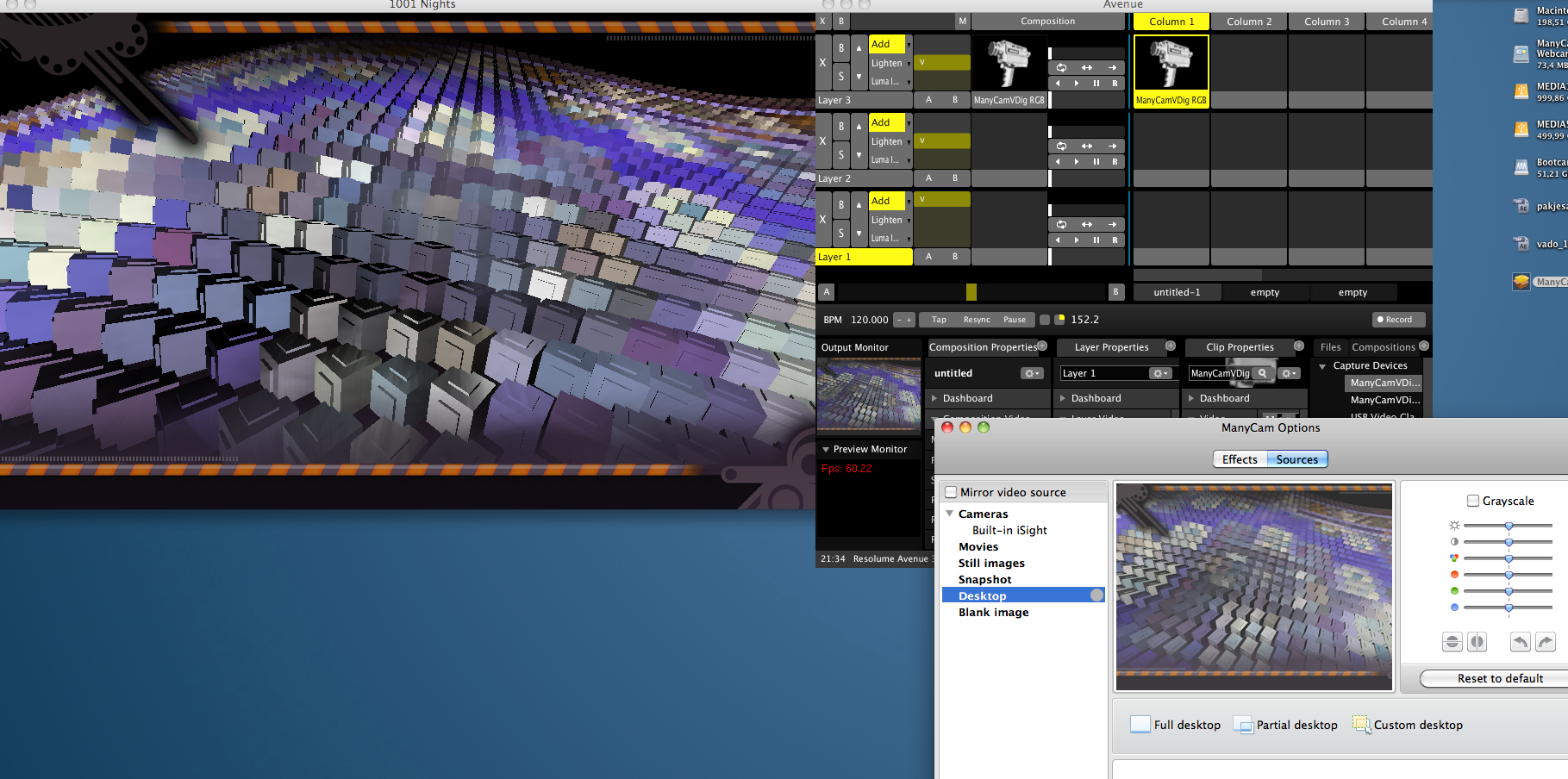1568x779 pixels.
Task: Click the plus icon on Clip Properties
Action: (x=1299, y=346)
